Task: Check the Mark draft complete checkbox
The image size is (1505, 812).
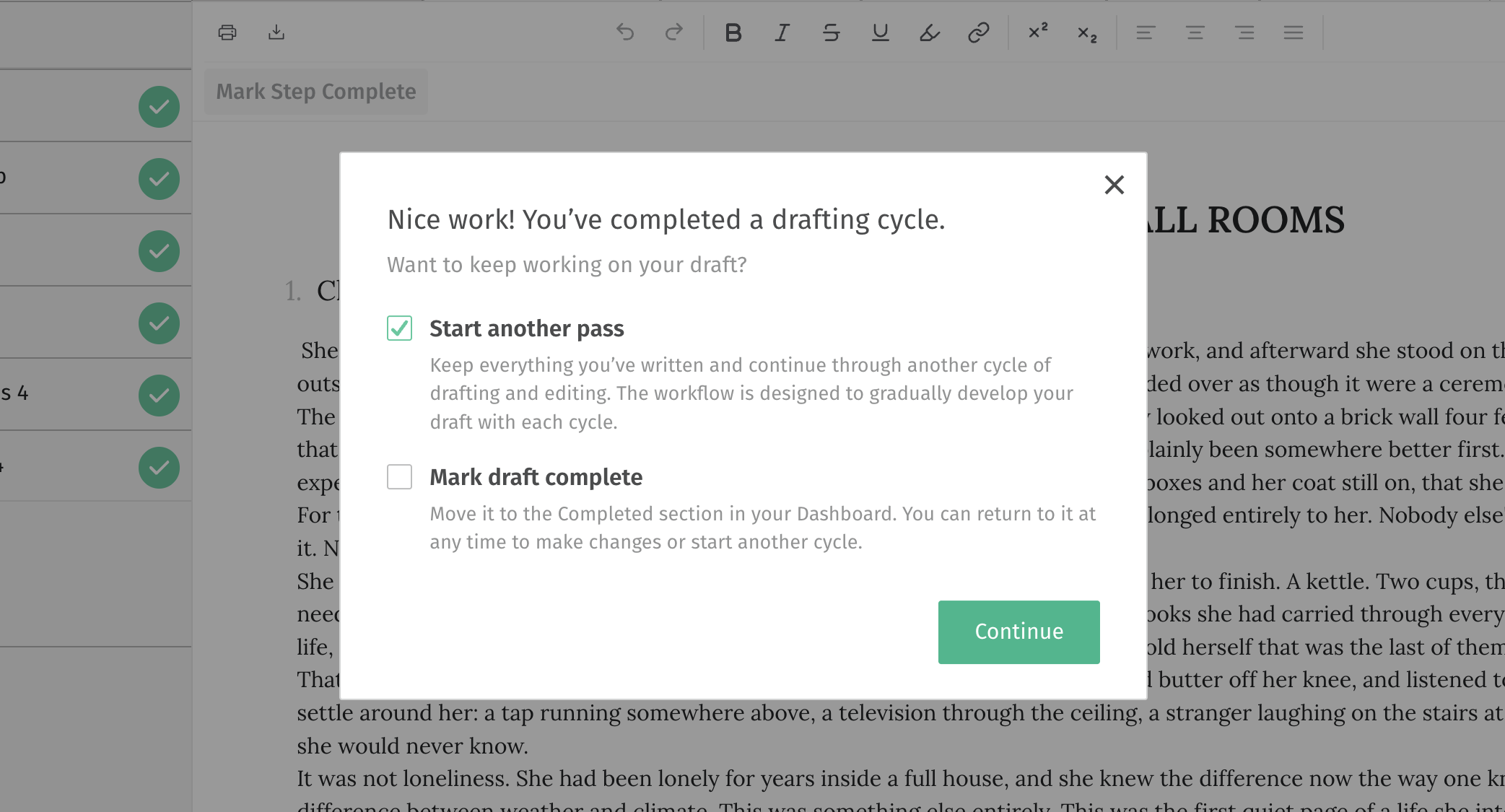Action: [x=399, y=477]
